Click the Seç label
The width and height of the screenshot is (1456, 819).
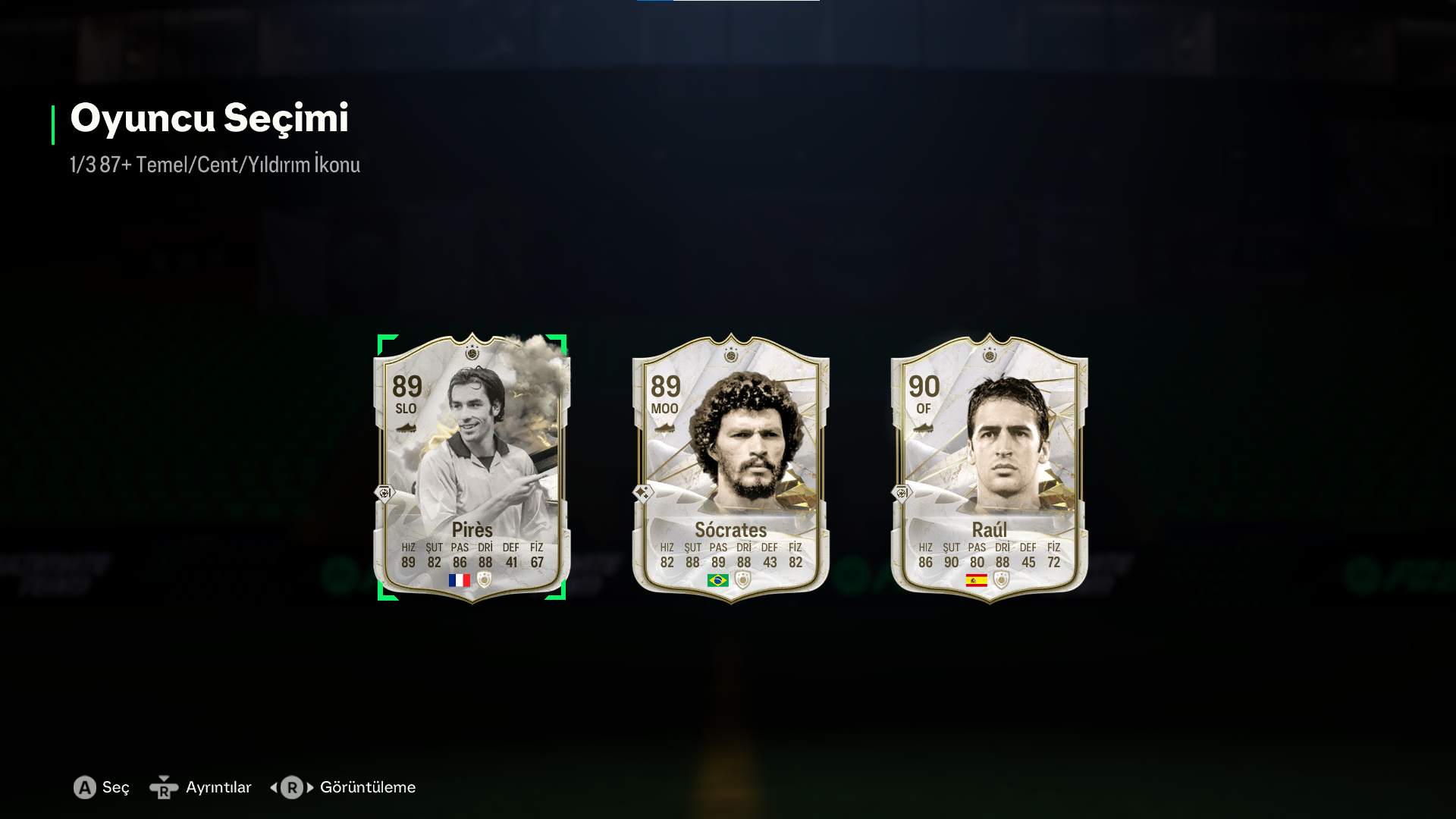pos(116,787)
